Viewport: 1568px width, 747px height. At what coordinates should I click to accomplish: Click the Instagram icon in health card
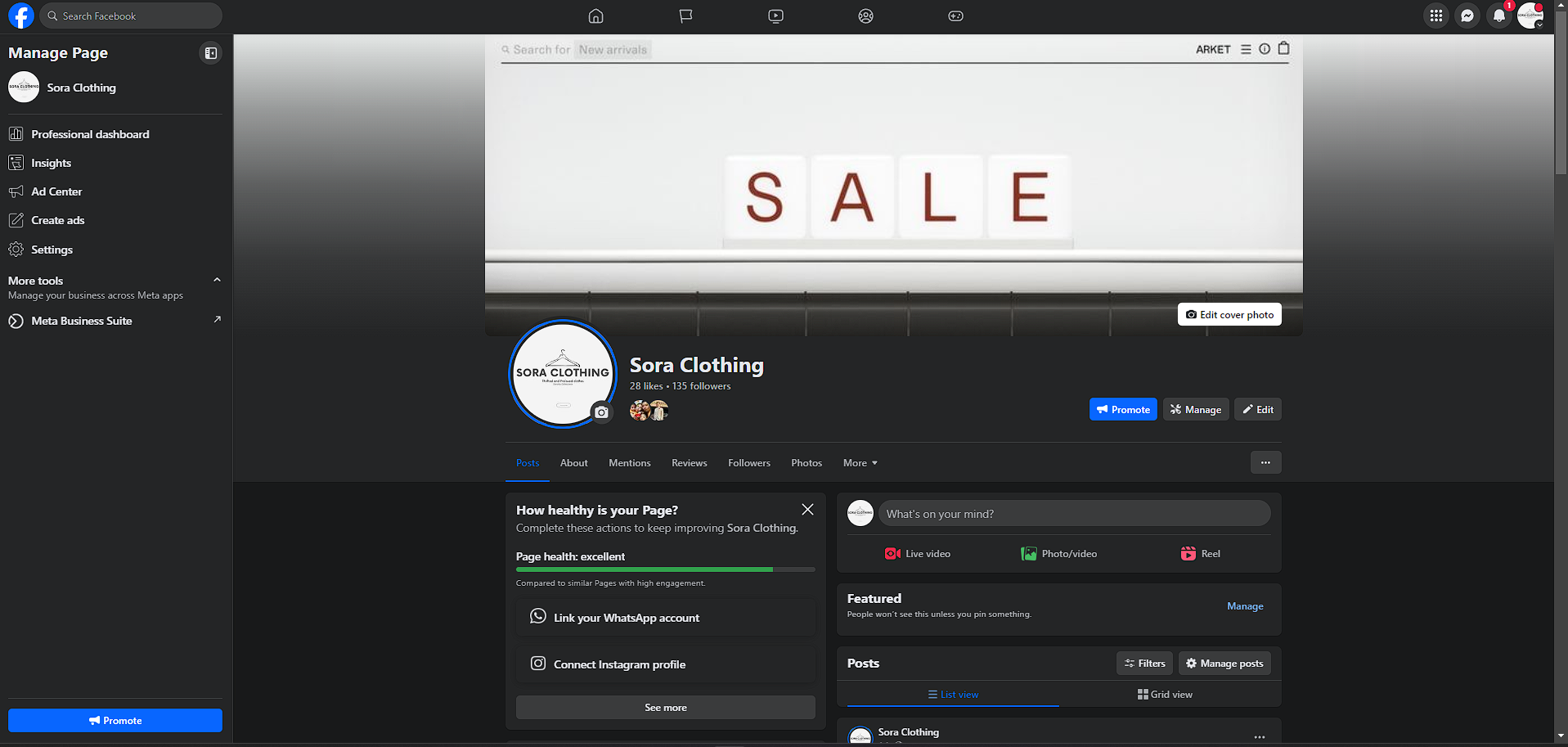click(x=537, y=664)
